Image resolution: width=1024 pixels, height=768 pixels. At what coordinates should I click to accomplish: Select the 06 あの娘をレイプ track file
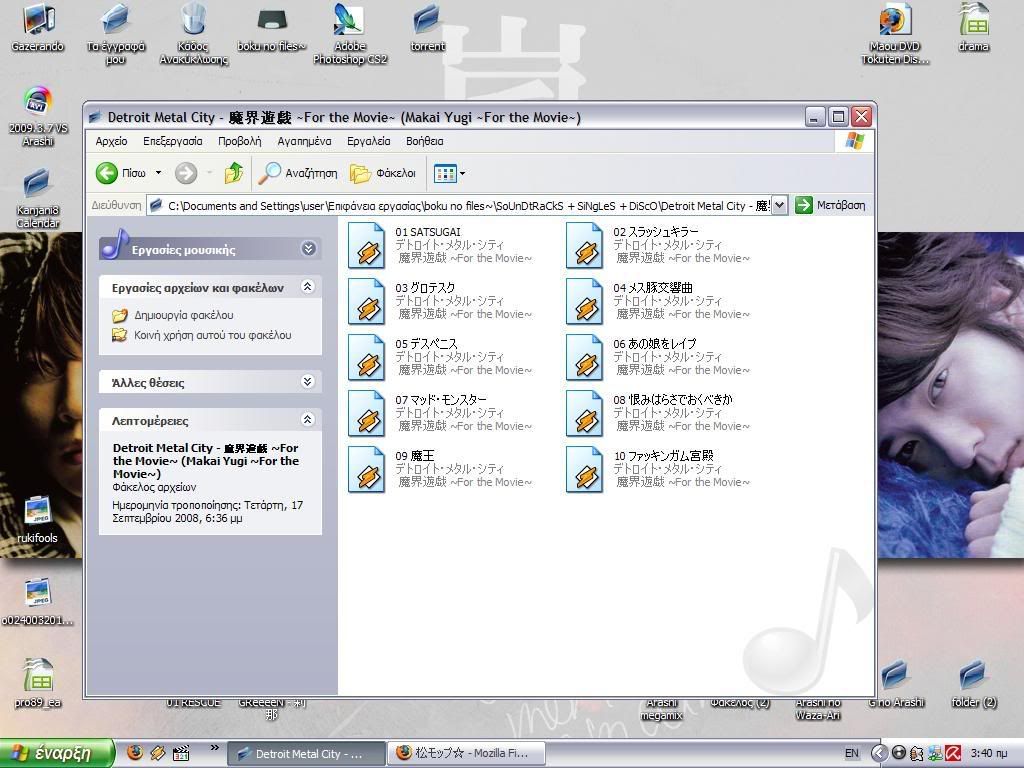click(658, 357)
